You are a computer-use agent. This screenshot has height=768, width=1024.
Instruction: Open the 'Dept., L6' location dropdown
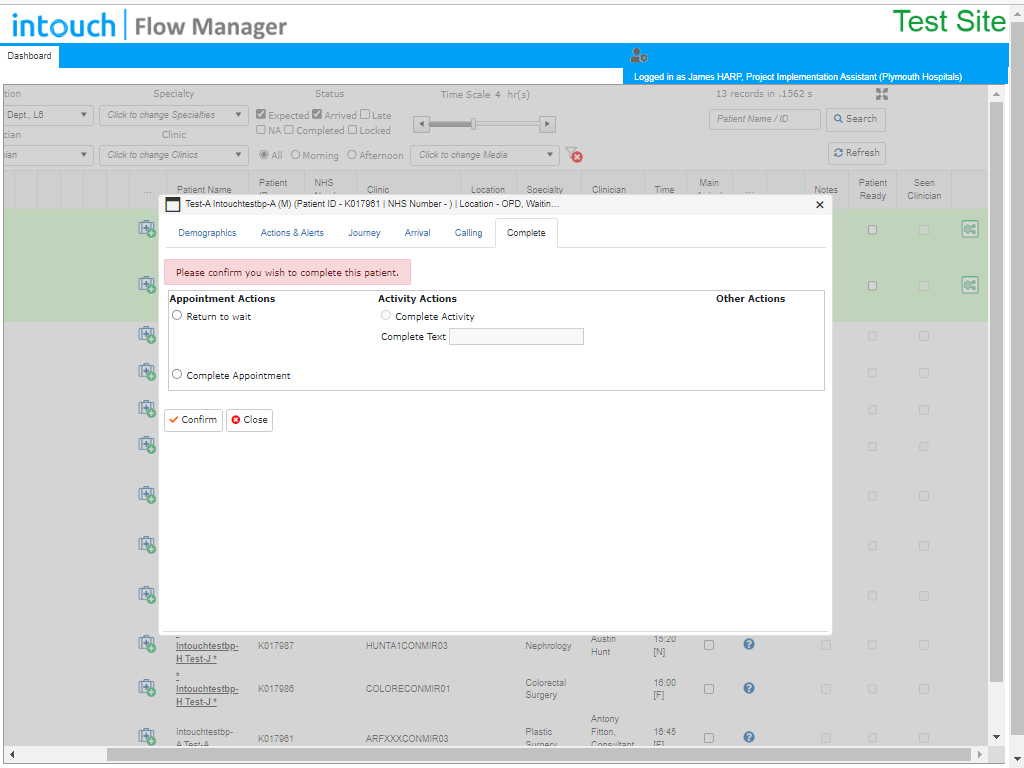[48, 115]
